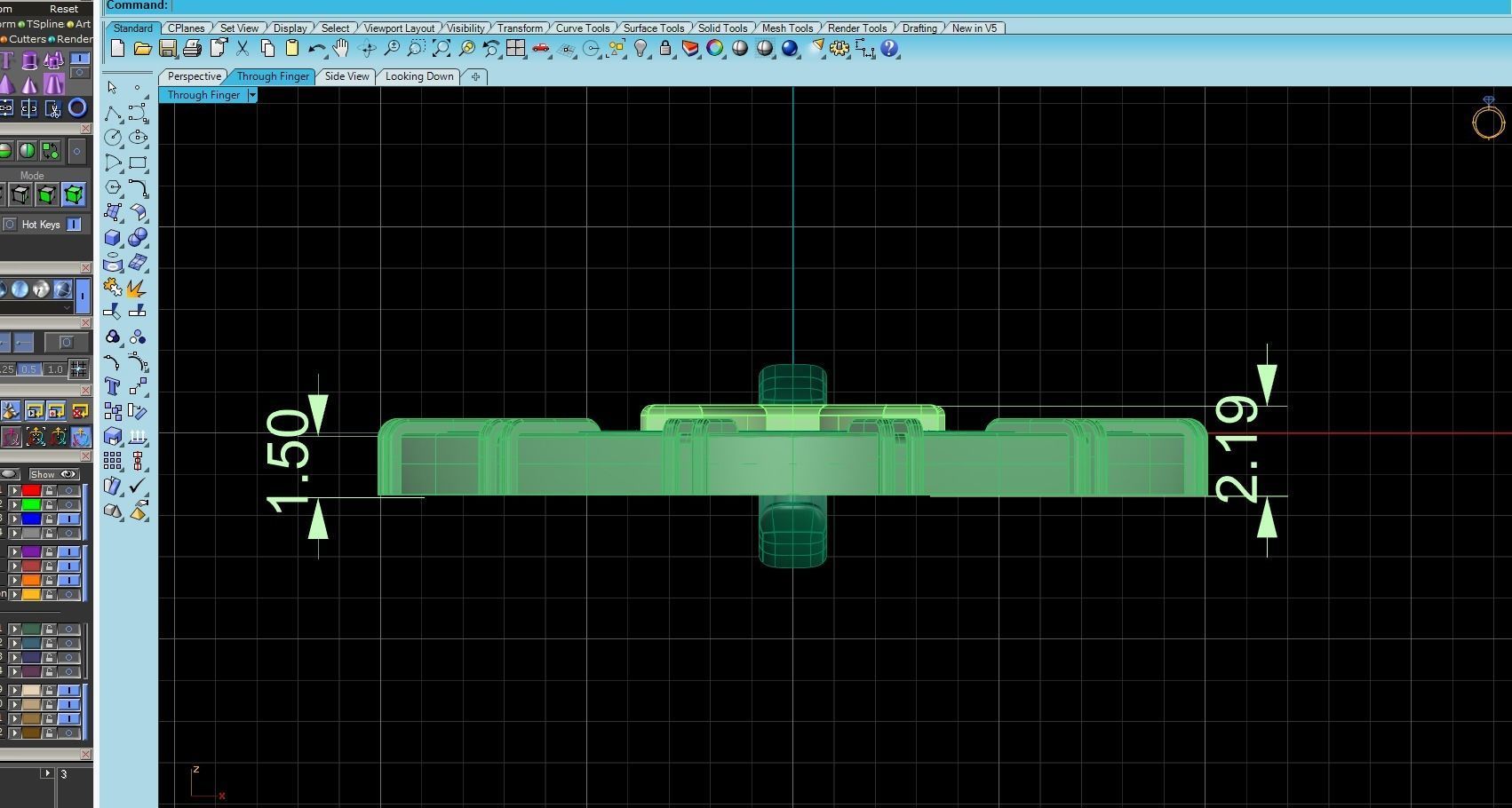Toggle the lock on the yellow-orange layer
Image resolution: width=1512 pixels, height=808 pixels.
50,594
